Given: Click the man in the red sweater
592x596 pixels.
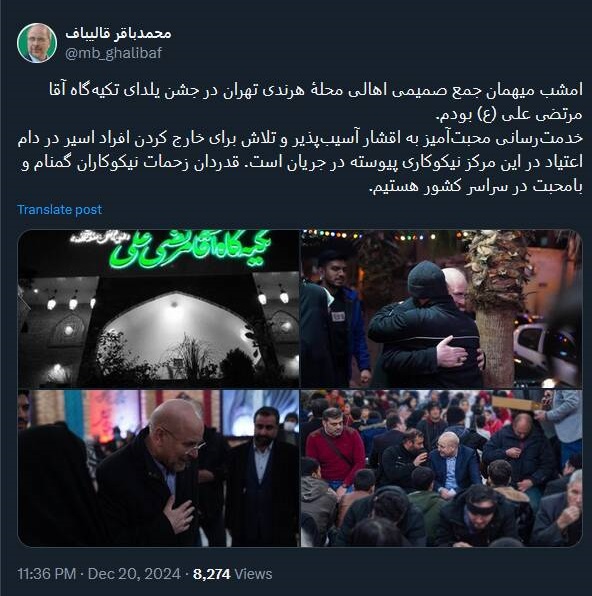Looking at the screenshot, I should coord(335,449).
